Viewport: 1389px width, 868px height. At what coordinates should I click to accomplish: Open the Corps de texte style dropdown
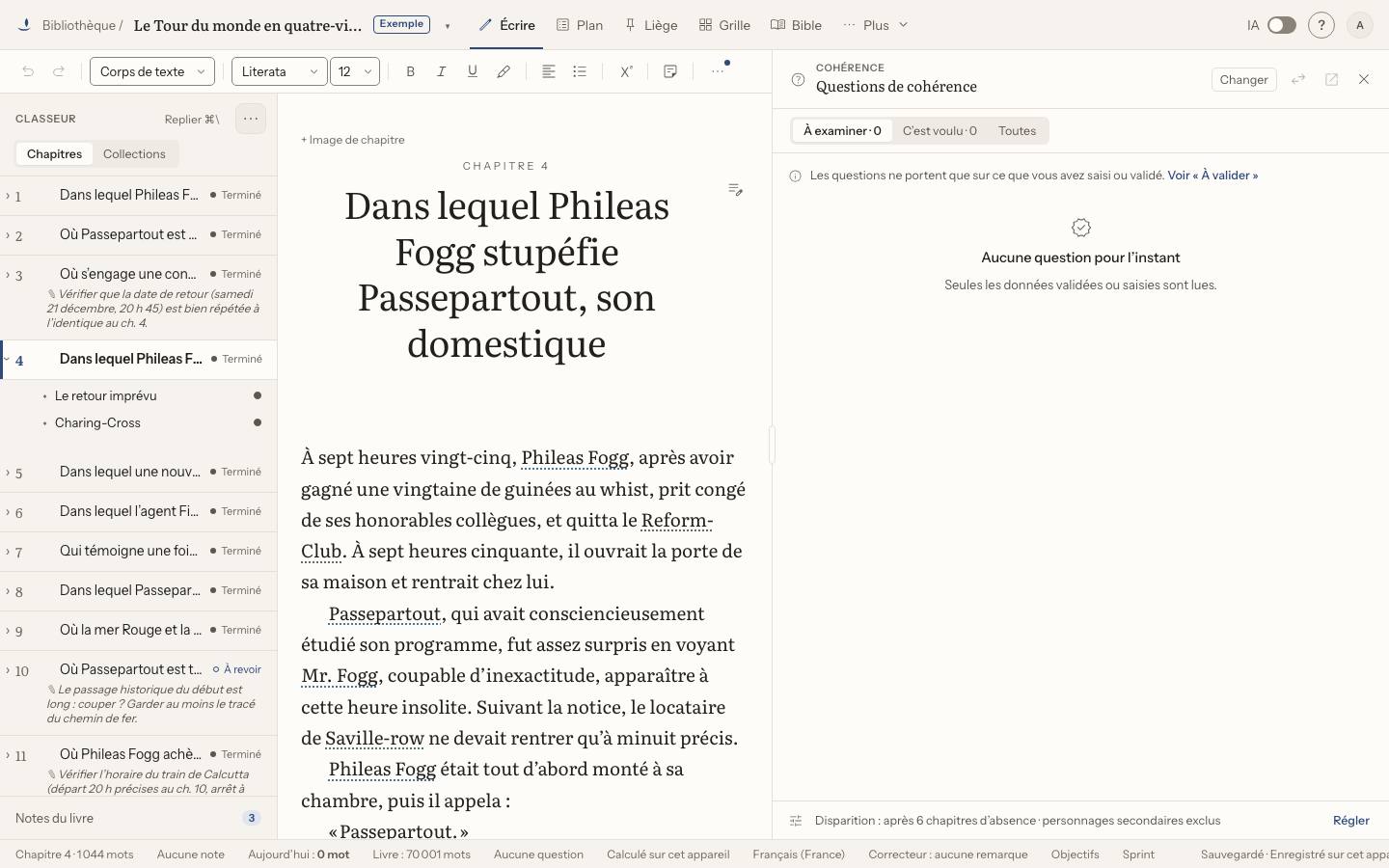click(x=151, y=71)
